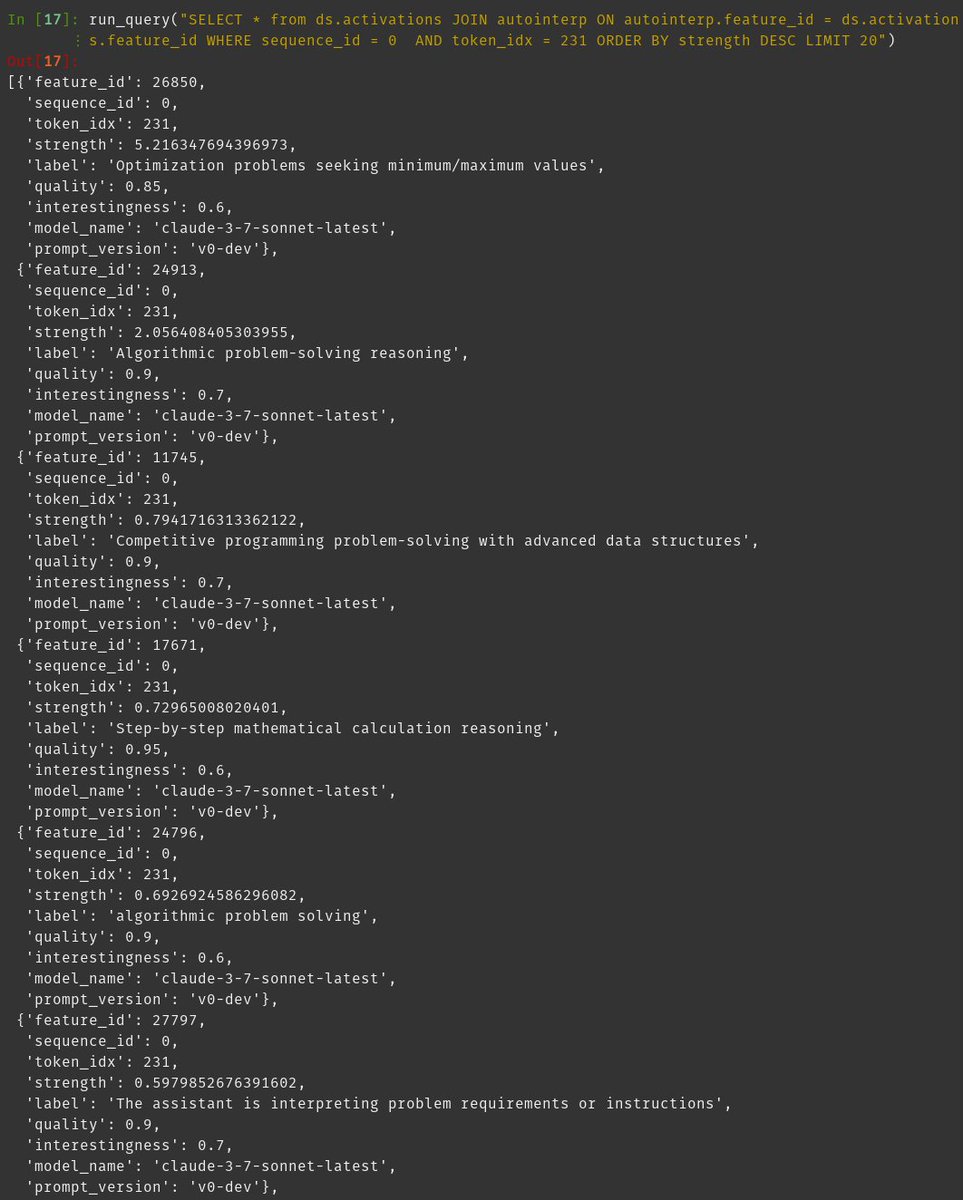Image resolution: width=963 pixels, height=1200 pixels.
Task: Click strength value 2.056408405303955
Action: 216,332
